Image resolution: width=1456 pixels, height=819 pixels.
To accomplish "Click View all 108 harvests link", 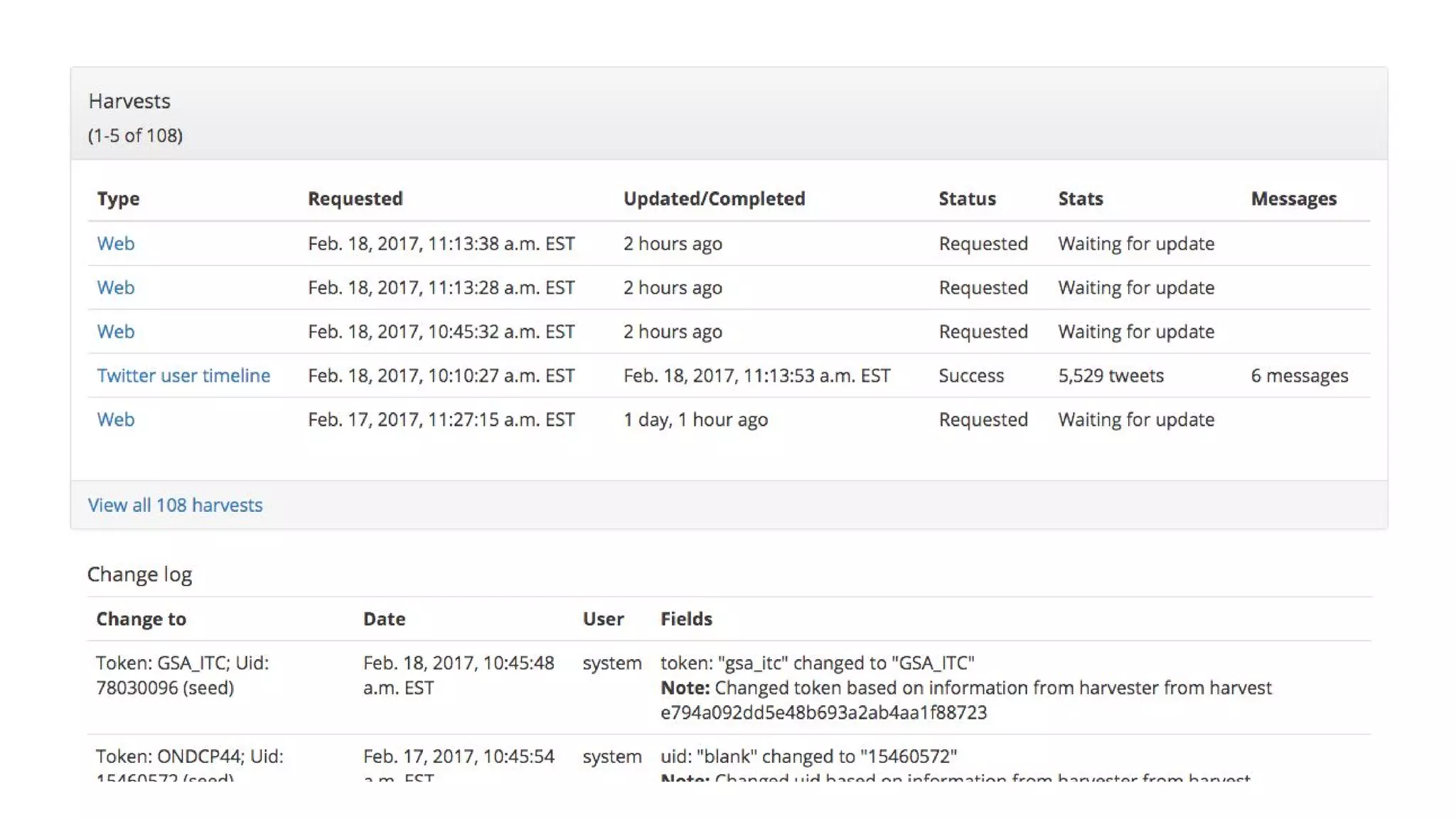I will [175, 505].
